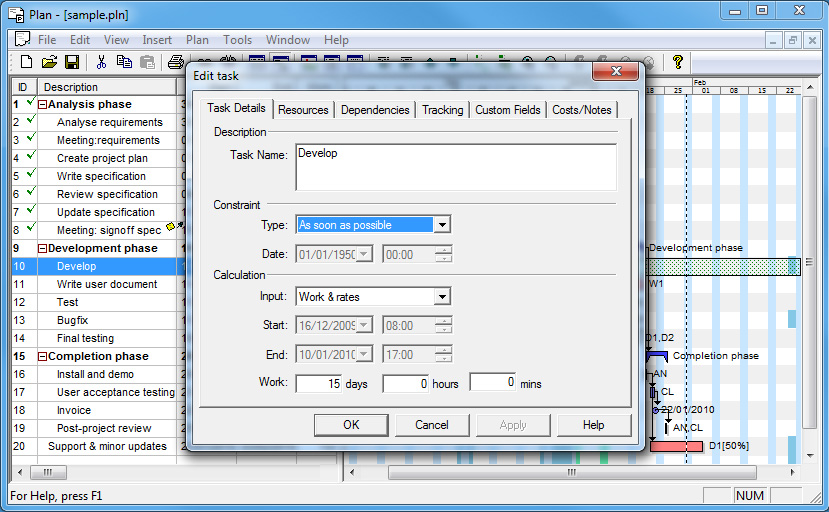Click the yellow question mark Help icon
The image size is (829, 512).
tap(678, 62)
